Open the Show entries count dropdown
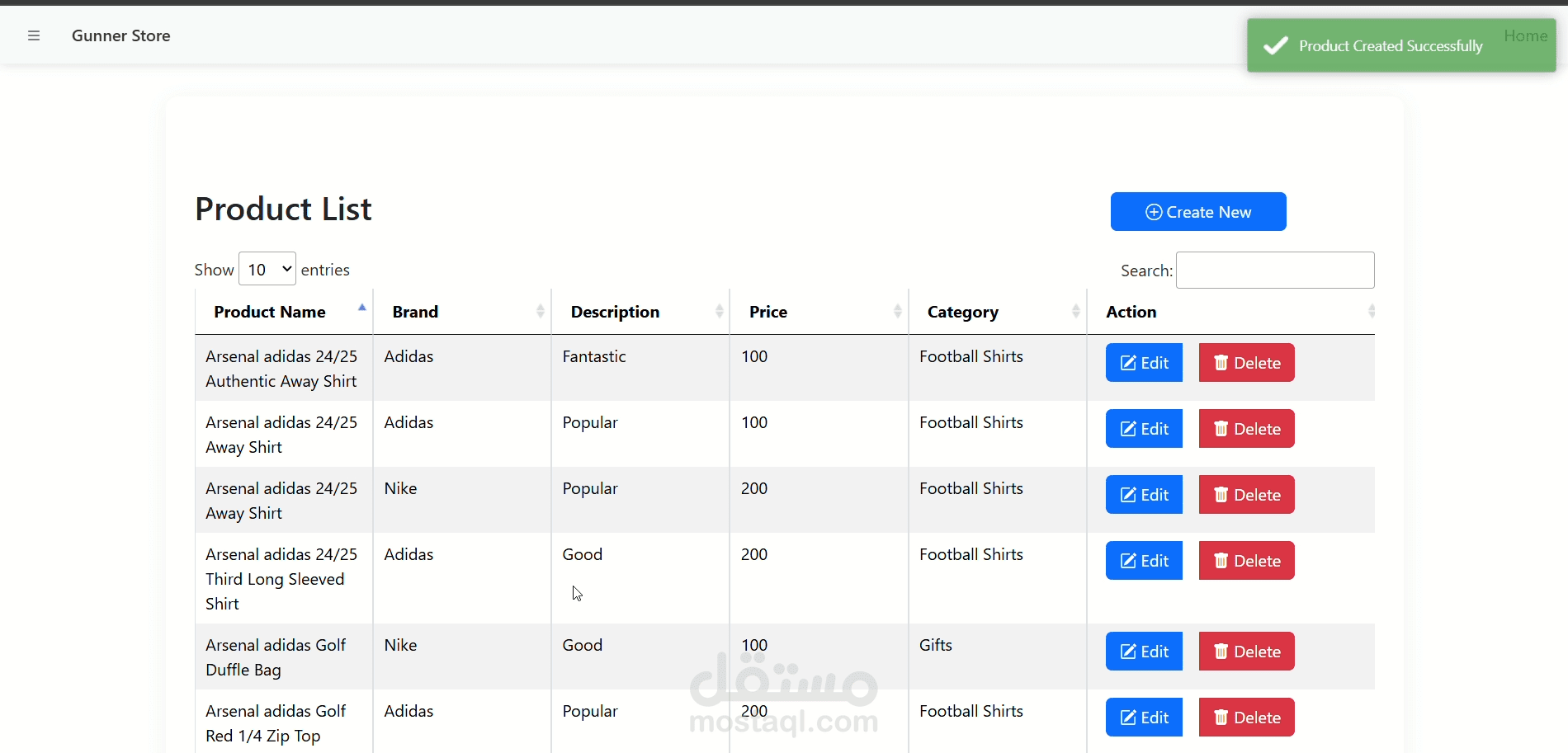Image resolution: width=1568 pixels, height=753 pixels. [267, 269]
